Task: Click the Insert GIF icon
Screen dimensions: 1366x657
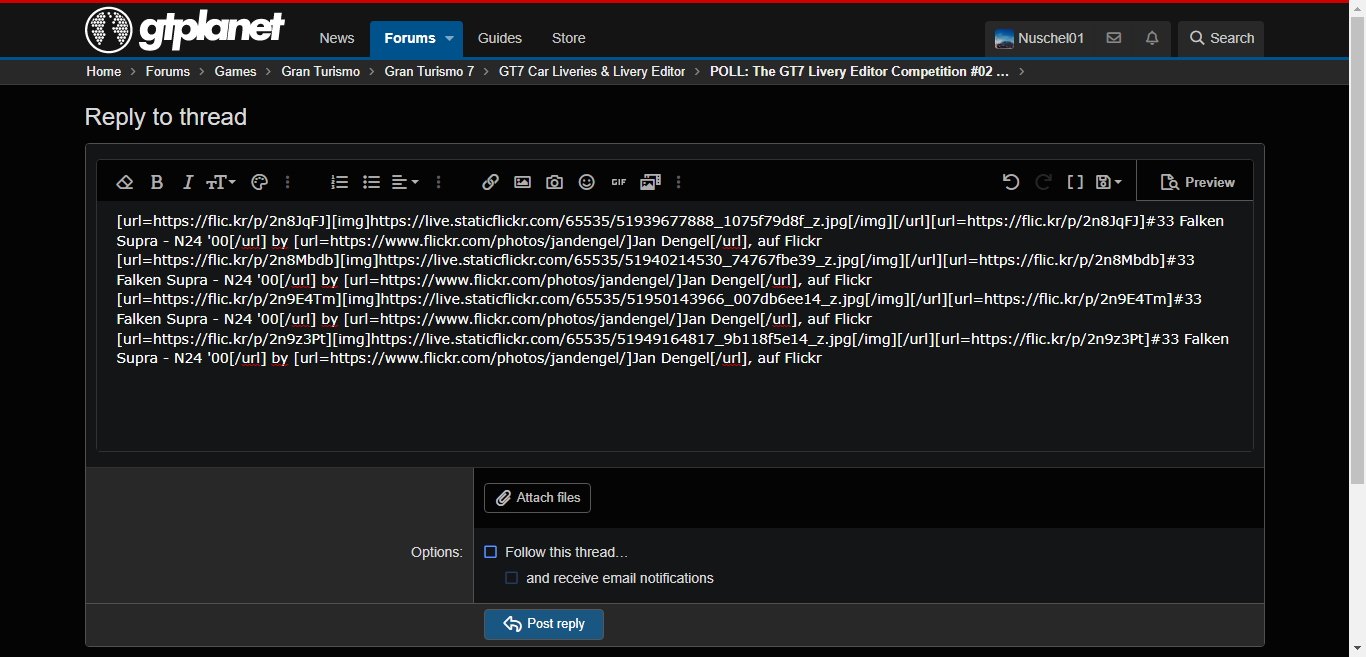Action: (x=619, y=182)
